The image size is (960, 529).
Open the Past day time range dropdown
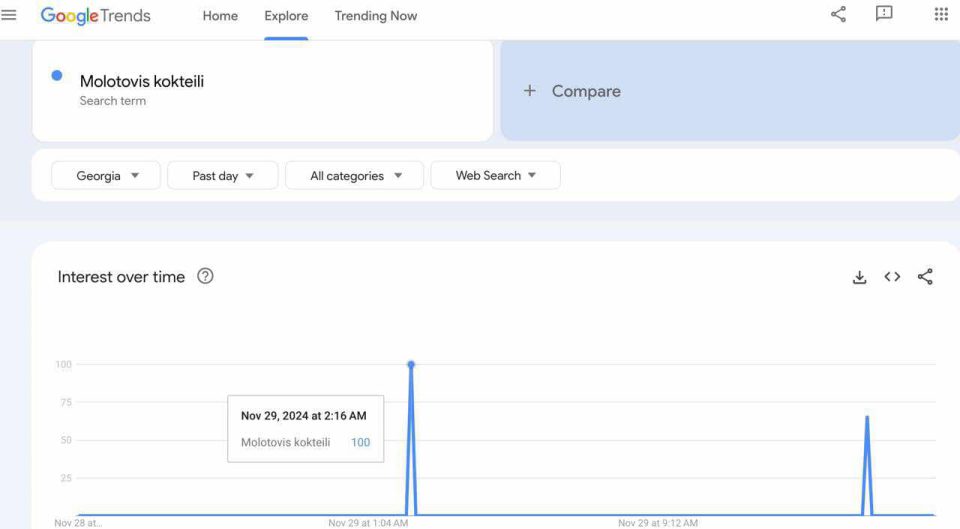(x=222, y=176)
